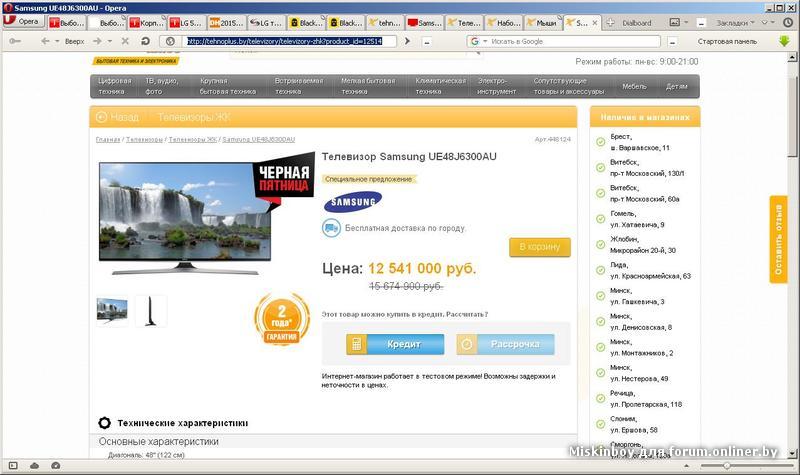Image resolution: width=800 pixels, height=475 pixels.
Task: Click the main TV product image
Action: 185,218
